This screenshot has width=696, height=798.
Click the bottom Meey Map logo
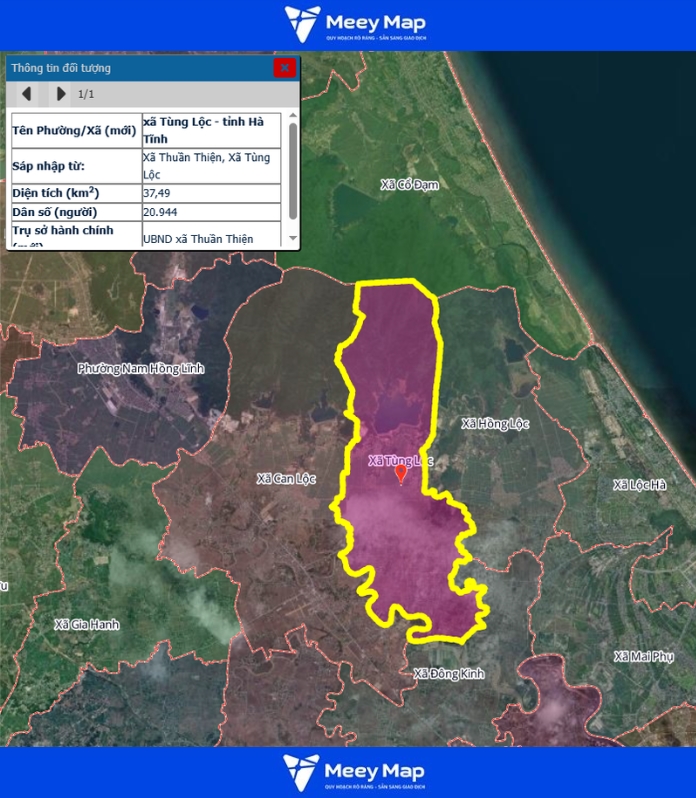click(x=354, y=773)
